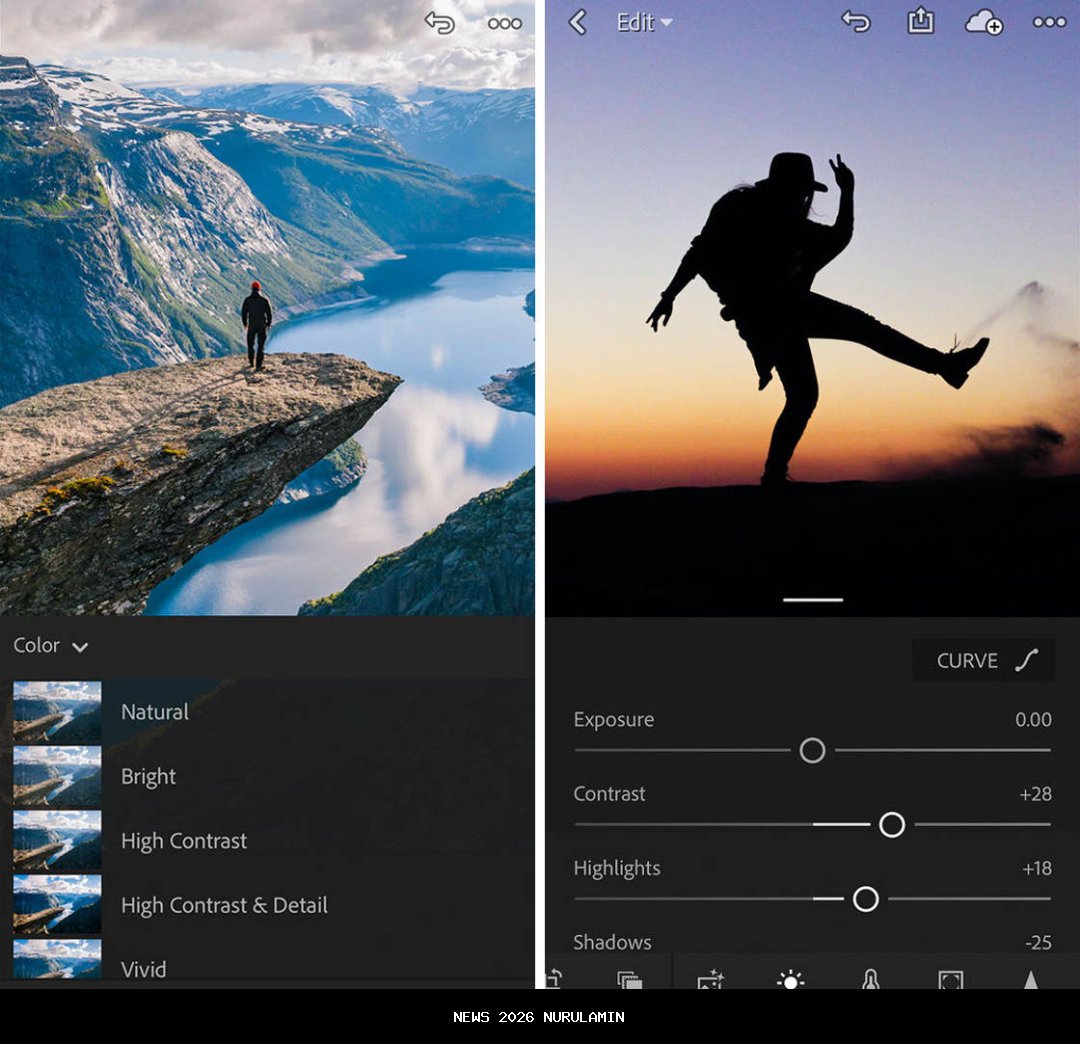1080x1044 pixels.
Task: Open the overflow menu in the Edit header
Action: coord(1049,22)
